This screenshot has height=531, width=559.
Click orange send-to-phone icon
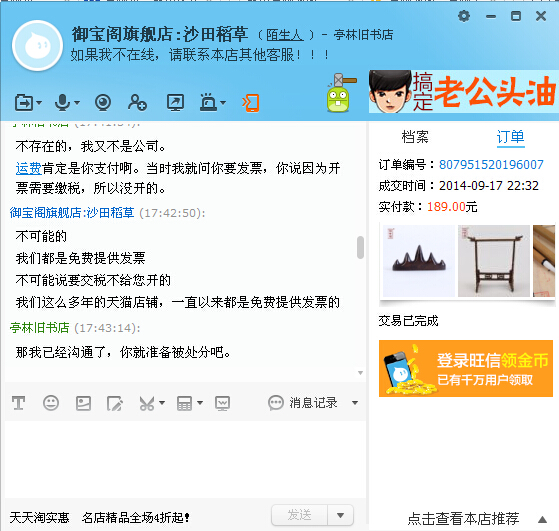pyautogui.click(x=251, y=103)
